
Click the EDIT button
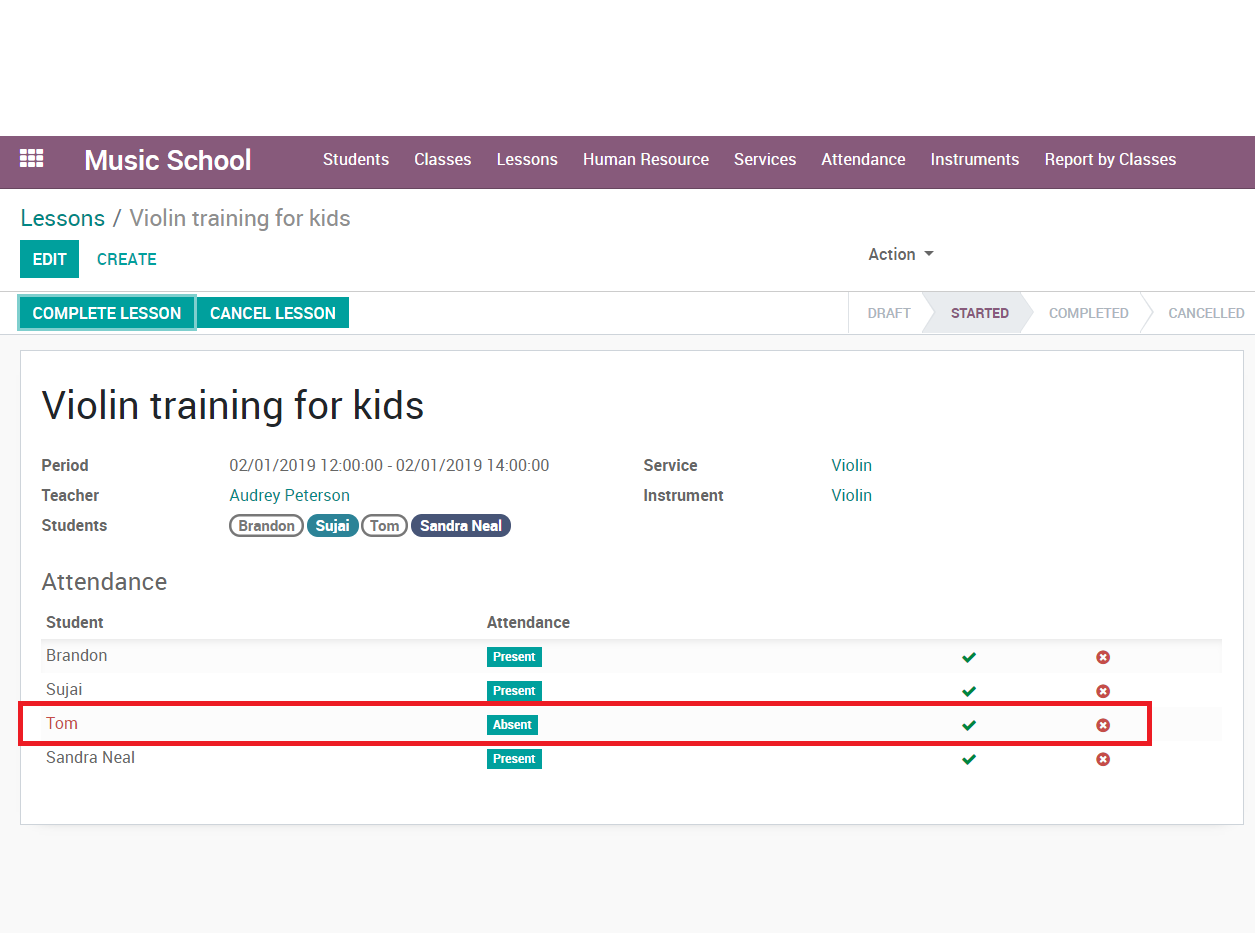click(49, 259)
